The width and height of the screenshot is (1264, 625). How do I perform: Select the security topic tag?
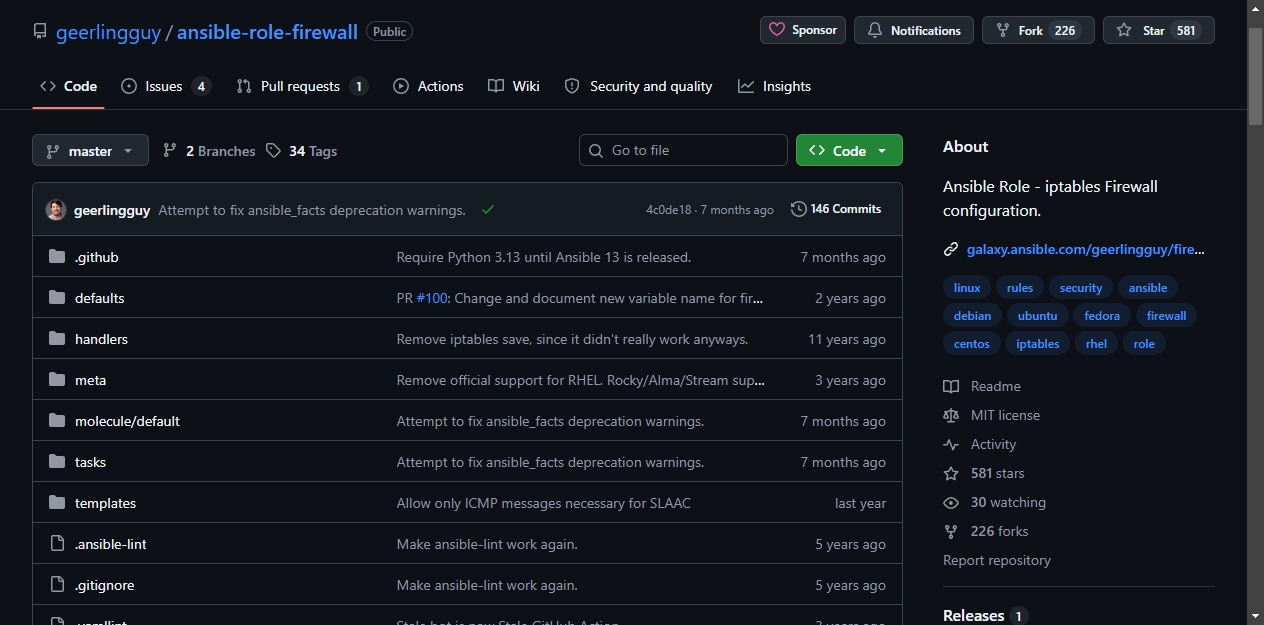click(x=1081, y=288)
